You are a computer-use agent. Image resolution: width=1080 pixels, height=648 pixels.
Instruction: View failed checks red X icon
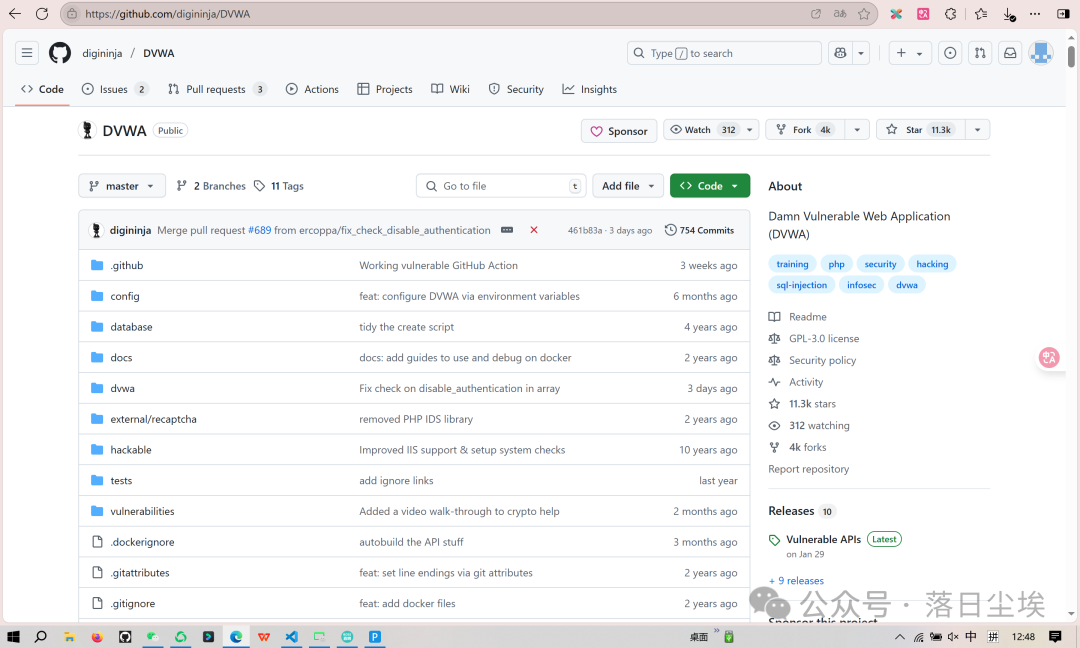pos(534,230)
